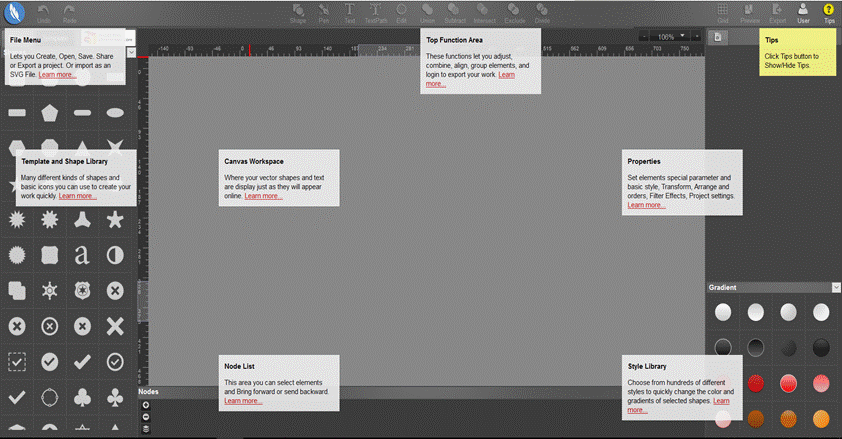Expand the shape library category dropdown
The width and height of the screenshot is (842, 439).
pyautogui.click(x=132, y=52)
